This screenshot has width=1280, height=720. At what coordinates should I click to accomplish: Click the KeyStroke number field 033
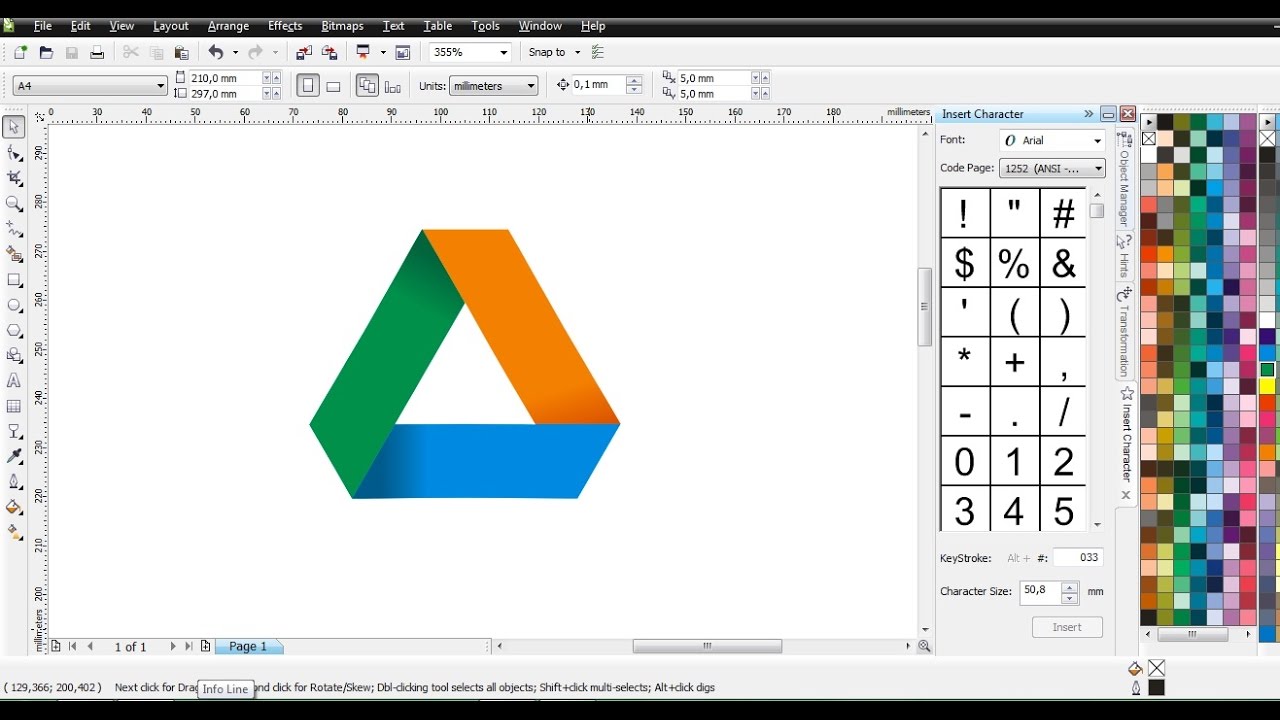(1078, 558)
